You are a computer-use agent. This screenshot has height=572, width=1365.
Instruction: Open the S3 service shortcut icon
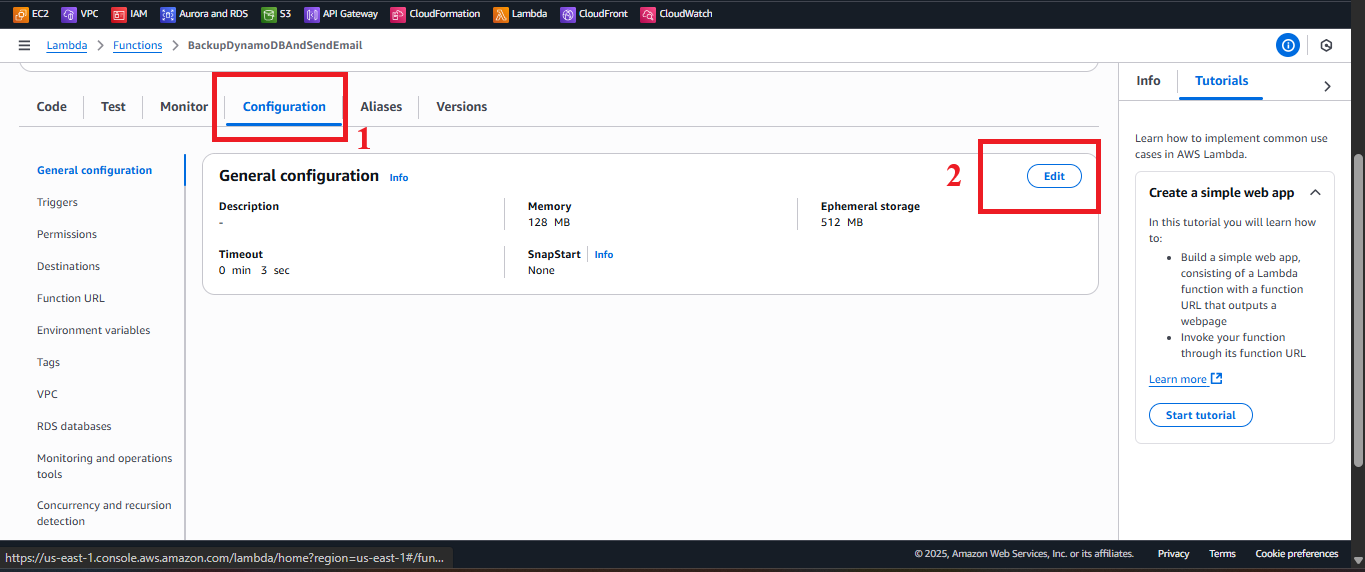tap(269, 14)
